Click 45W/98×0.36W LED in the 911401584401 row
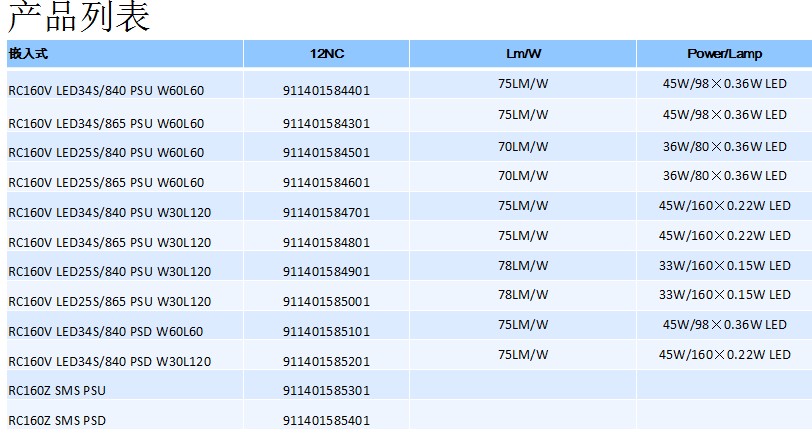The width and height of the screenshot is (812, 435). [724, 85]
